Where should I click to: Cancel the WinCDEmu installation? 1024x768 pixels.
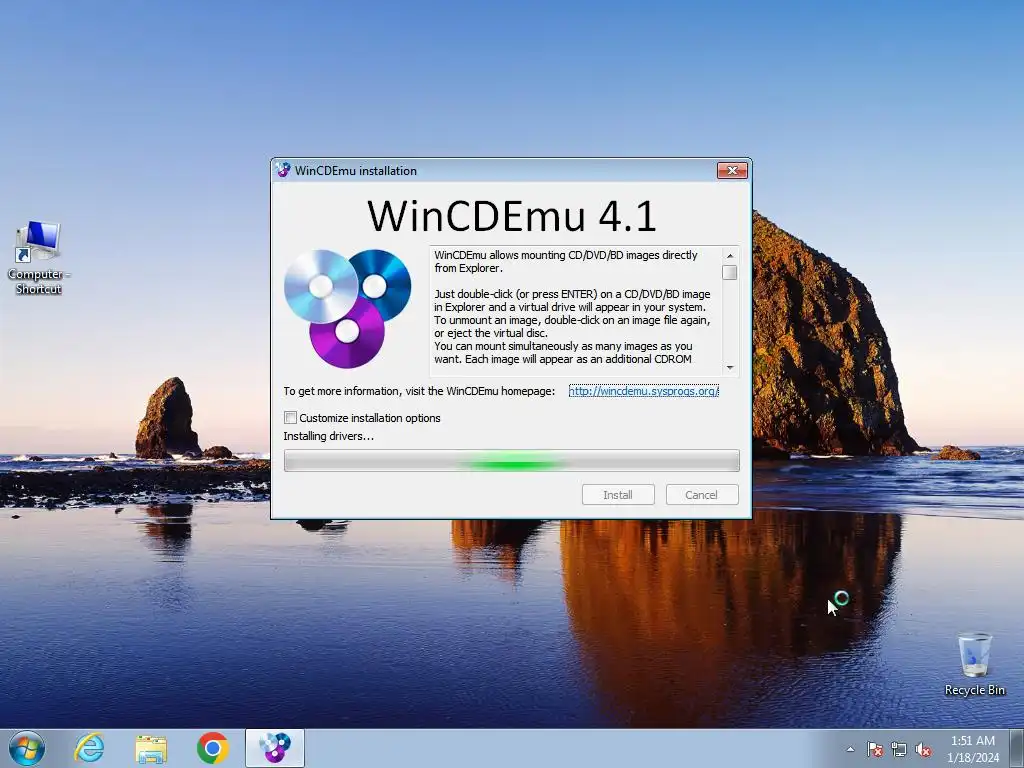(701, 495)
